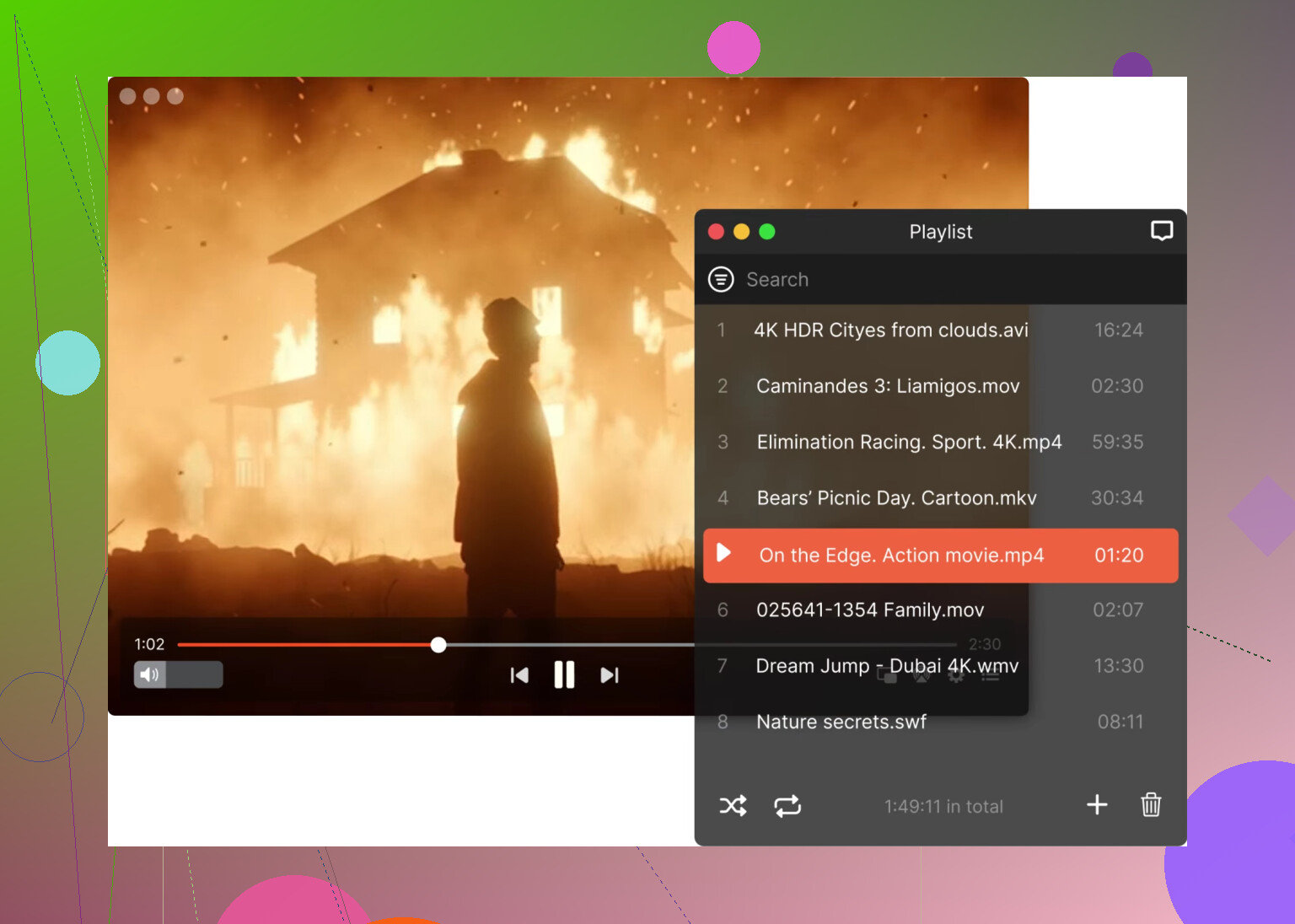The height and width of the screenshot is (924, 1295).
Task: Play Nature secrets.swf from the list
Action: click(841, 722)
